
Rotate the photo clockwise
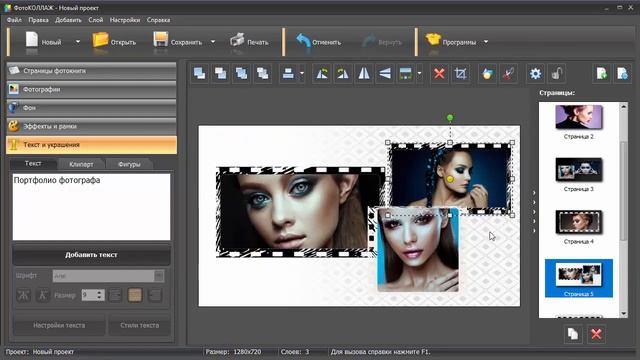(343, 74)
